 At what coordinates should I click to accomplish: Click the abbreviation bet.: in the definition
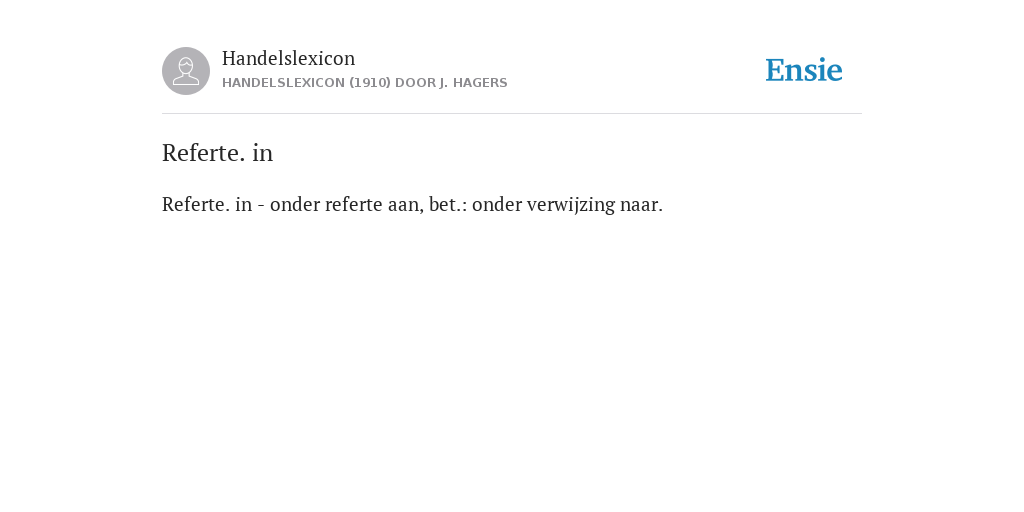448,204
